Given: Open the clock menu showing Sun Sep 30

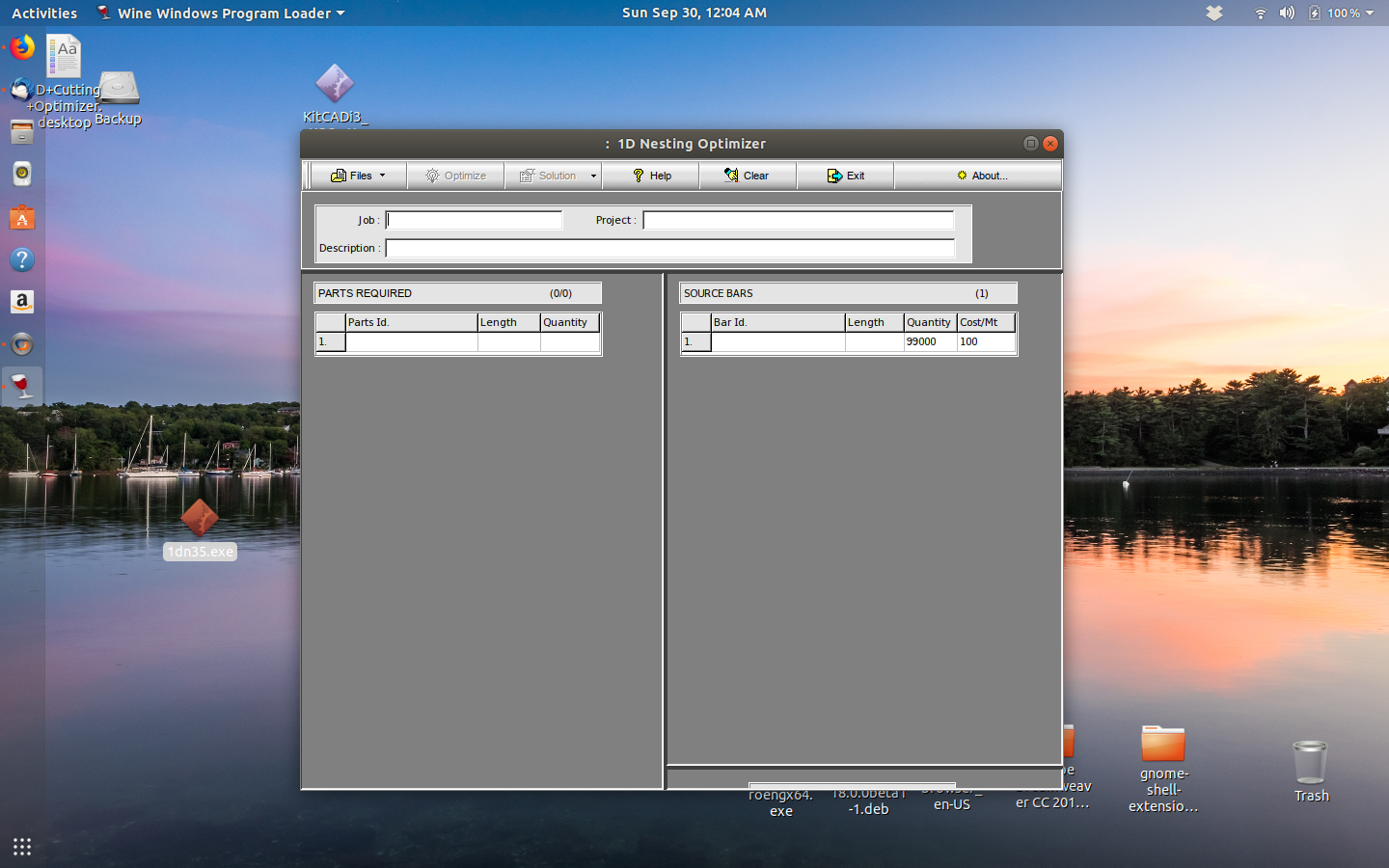Looking at the screenshot, I should 694,13.
